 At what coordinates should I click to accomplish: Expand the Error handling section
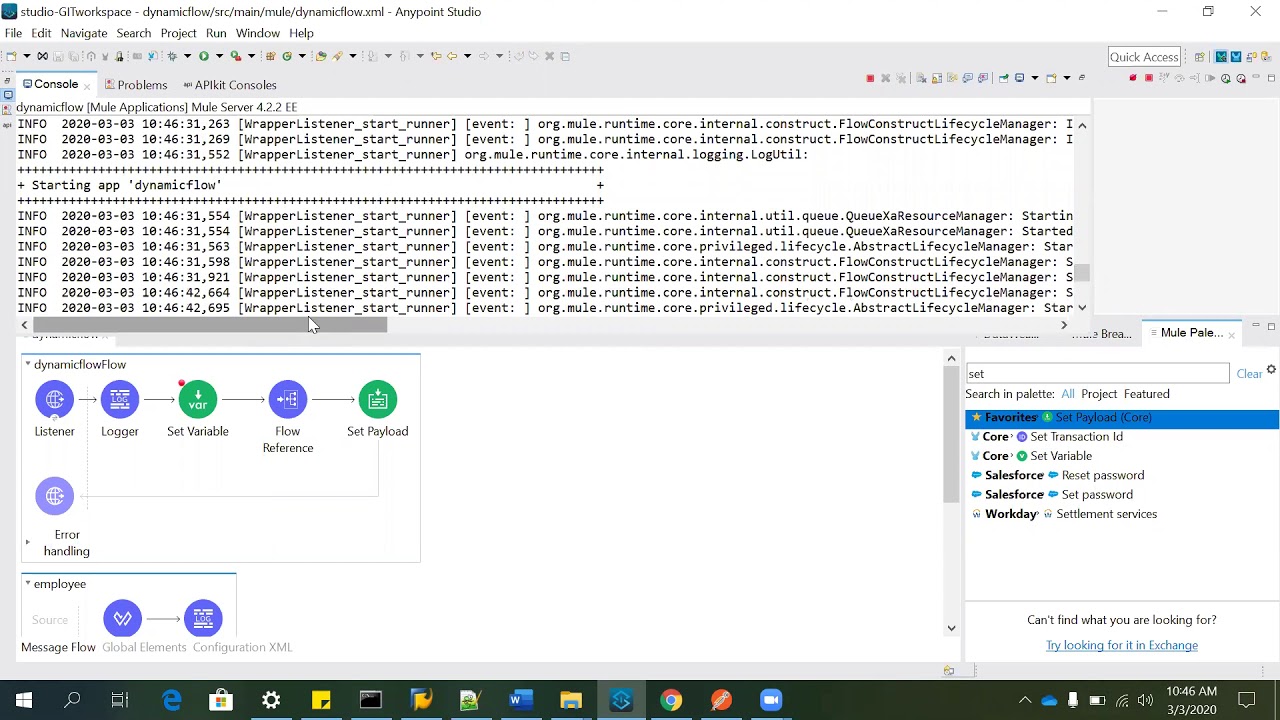(x=27, y=542)
